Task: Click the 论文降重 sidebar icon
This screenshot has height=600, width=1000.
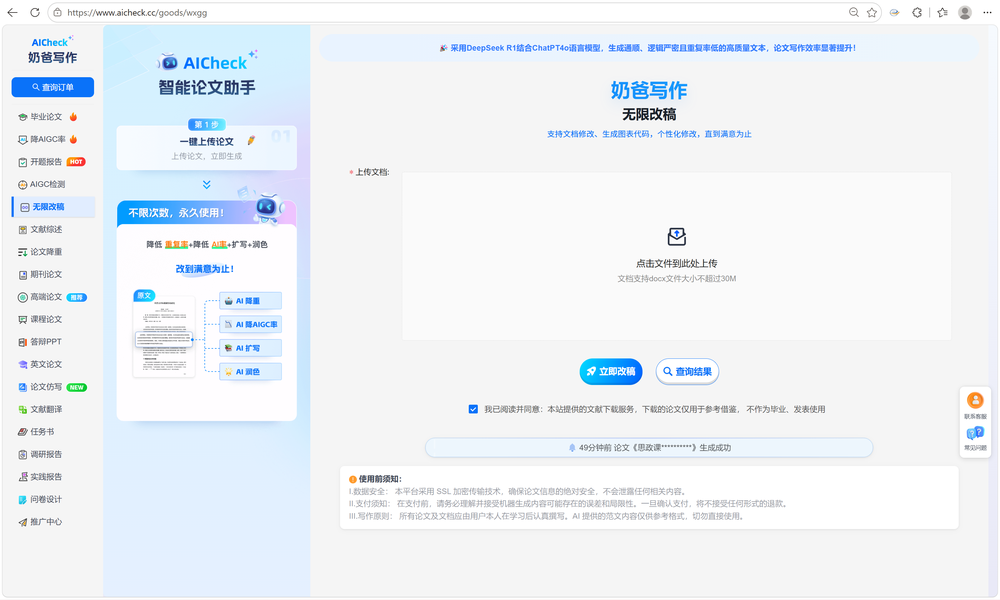Action: tap(23, 252)
